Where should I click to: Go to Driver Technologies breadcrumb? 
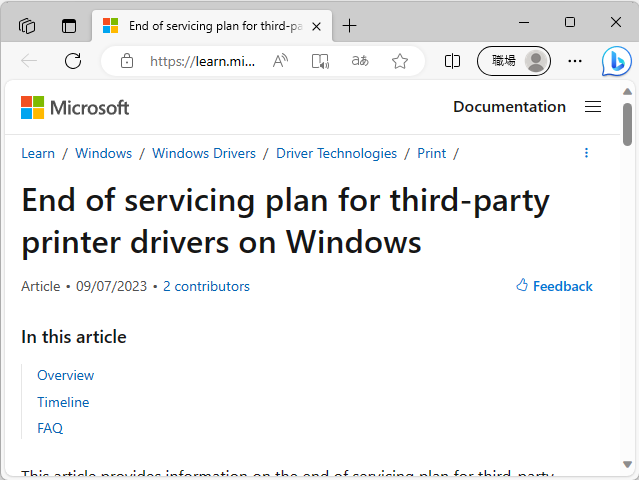click(337, 154)
